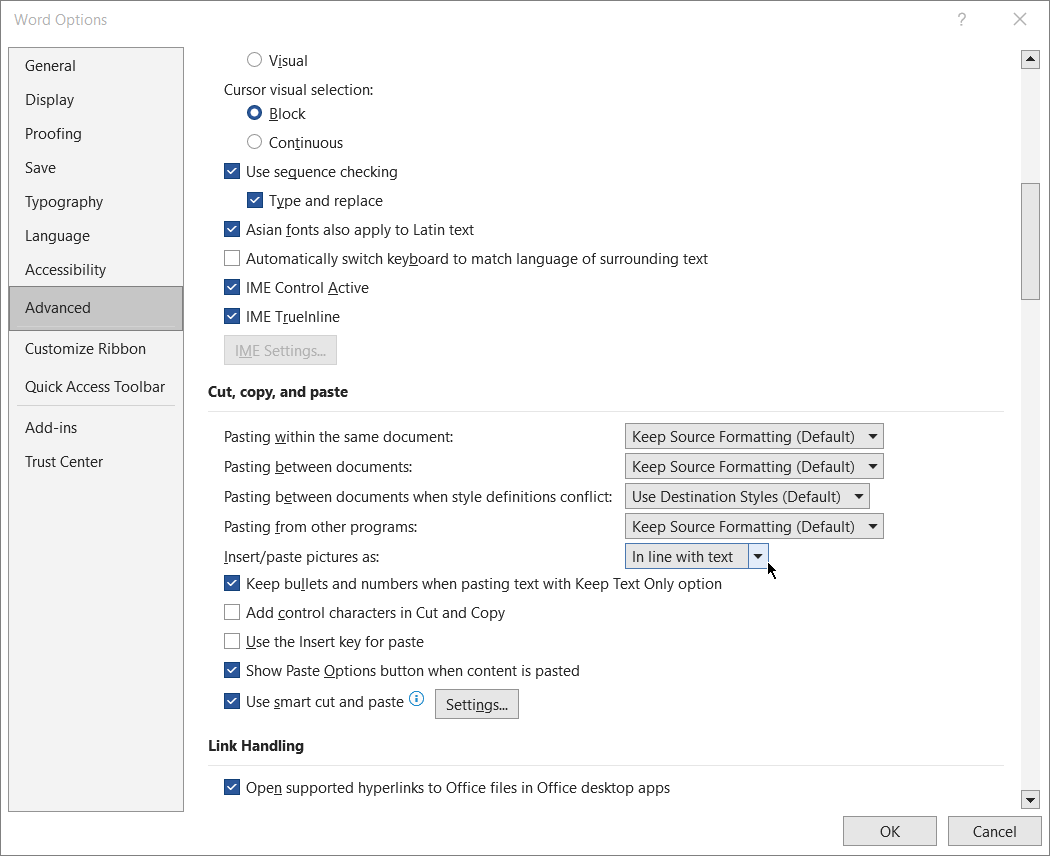Open the Proofing options category
The height and width of the screenshot is (856, 1050).
click(x=96, y=134)
